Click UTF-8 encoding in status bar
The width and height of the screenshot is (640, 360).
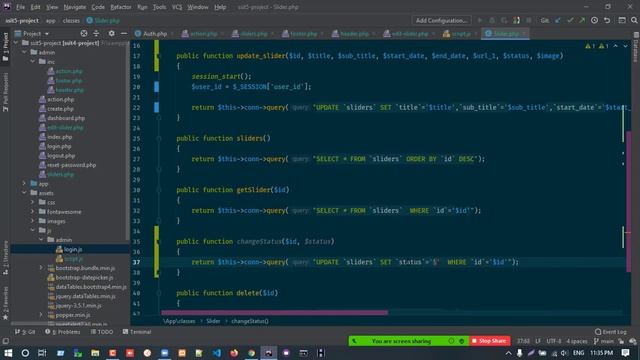tap(554, 341)
